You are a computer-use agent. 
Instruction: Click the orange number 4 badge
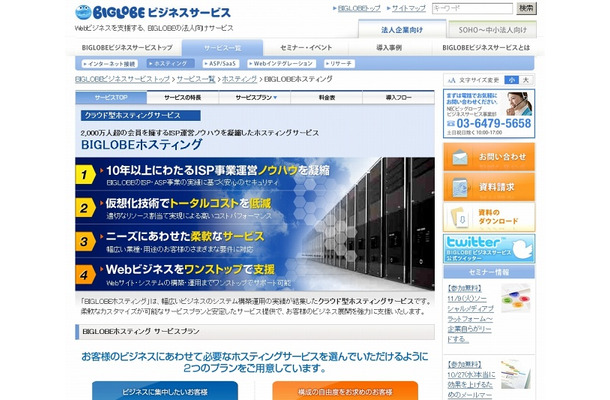[85, 275]
